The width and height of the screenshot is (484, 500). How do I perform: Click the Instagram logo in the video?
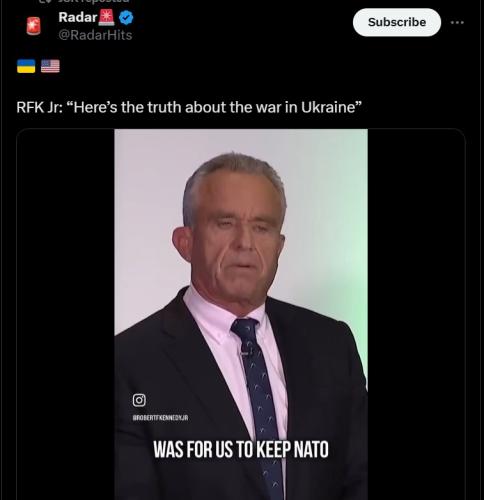point(139,400)
